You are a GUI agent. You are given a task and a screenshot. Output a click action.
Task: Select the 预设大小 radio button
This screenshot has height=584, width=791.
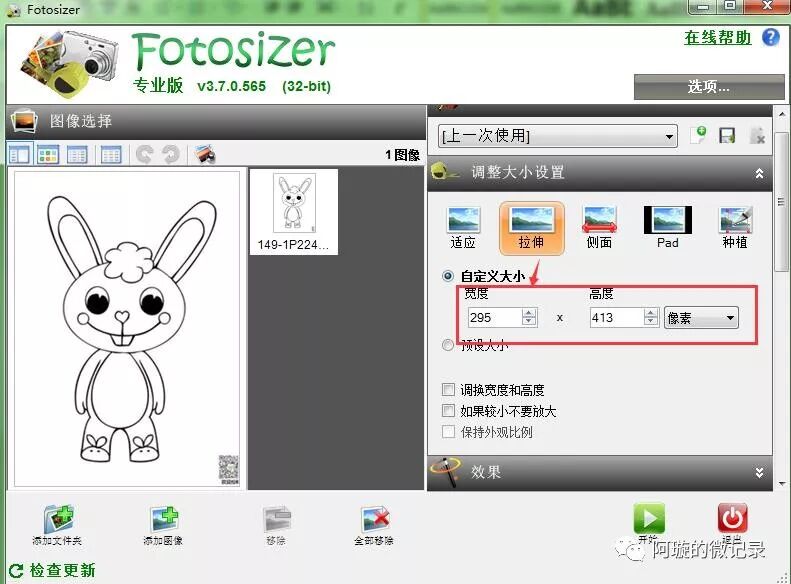[447, 345]
